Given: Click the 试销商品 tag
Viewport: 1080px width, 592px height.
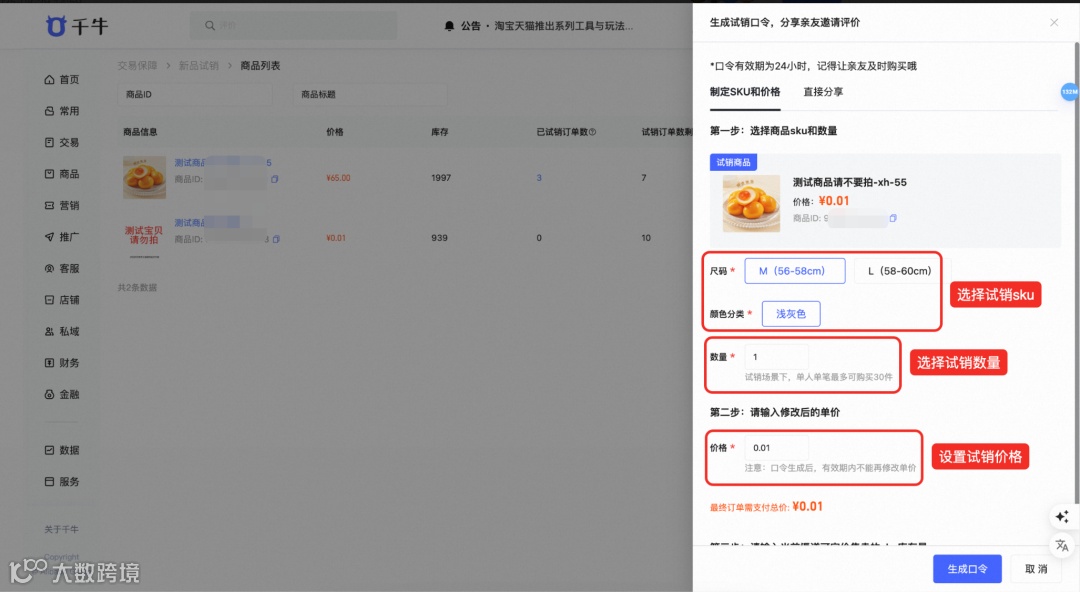Looking at the screenshot, I should (x=734, y=162).
